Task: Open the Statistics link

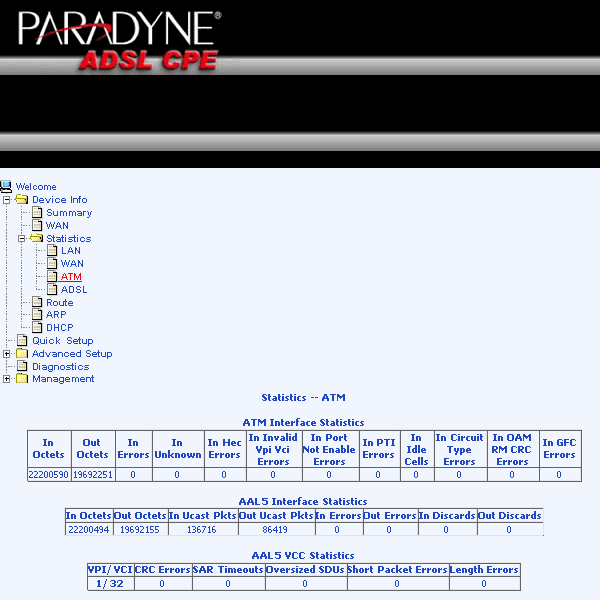Action: click(x=69, y=239)
